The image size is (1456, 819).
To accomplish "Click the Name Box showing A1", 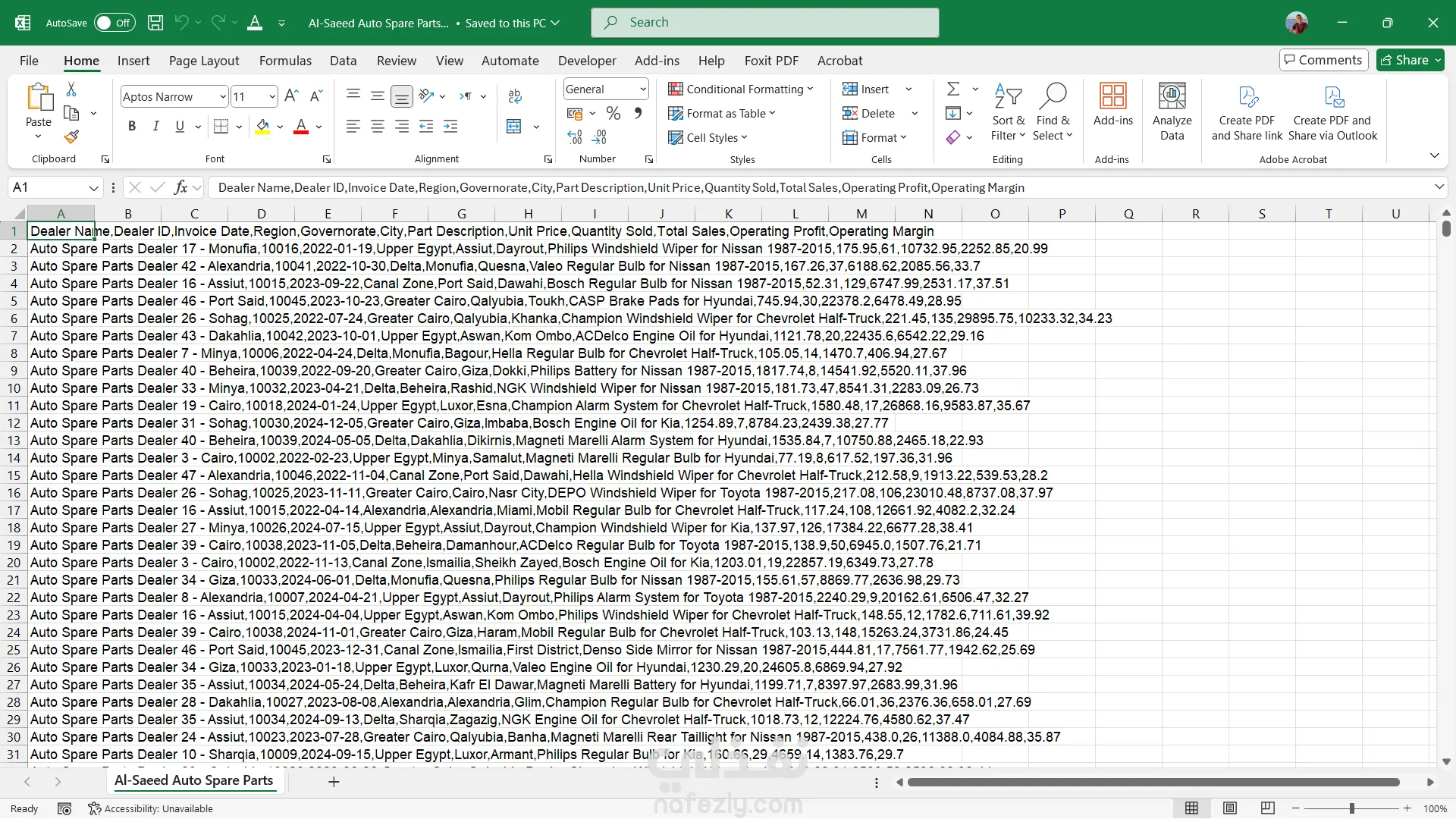I will pyautogui.click(x=47, y=187).
